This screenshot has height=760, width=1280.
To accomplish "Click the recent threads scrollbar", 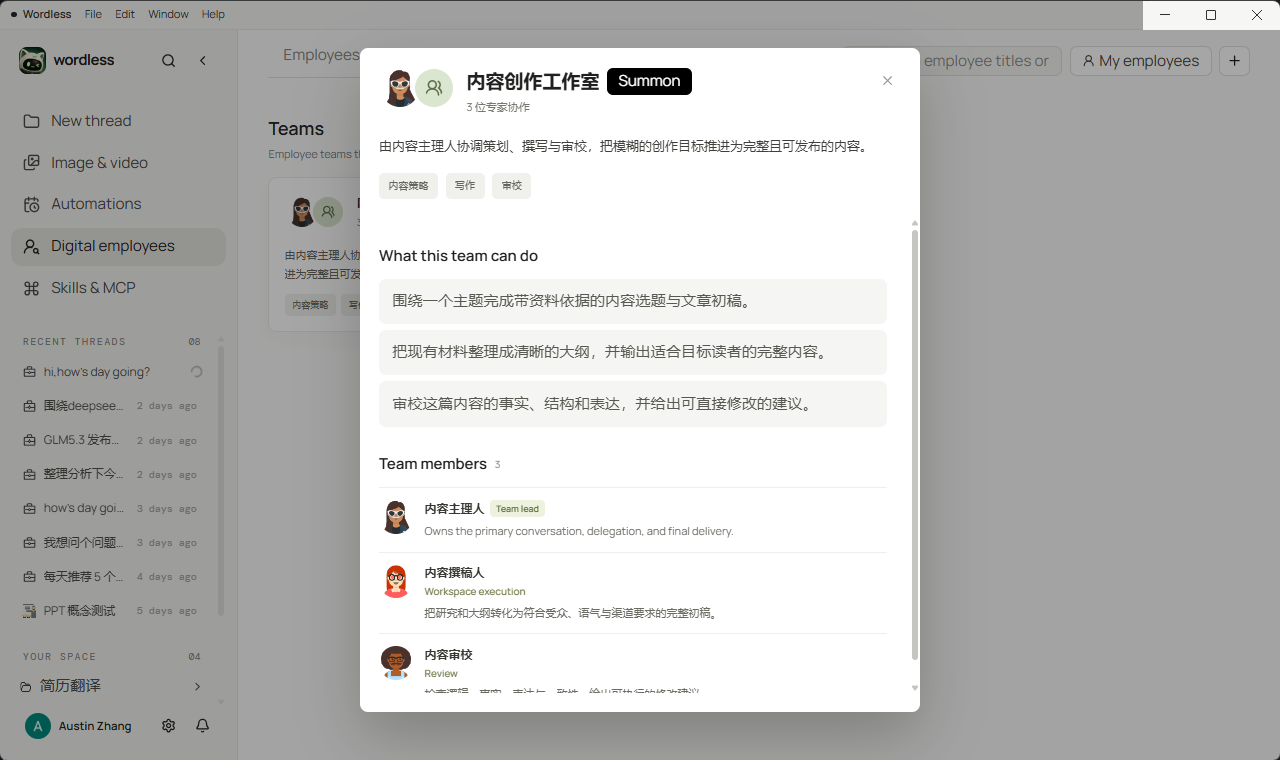I will (x=221, y=480).
